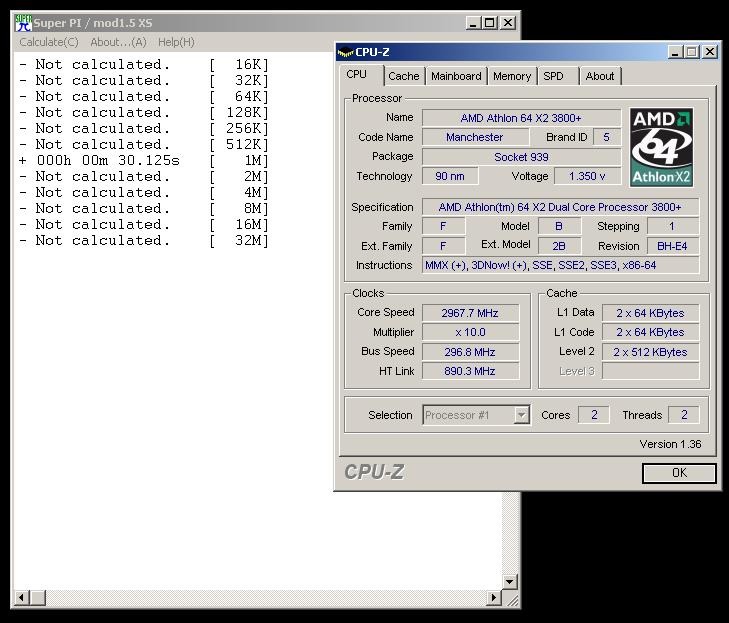Image resolution: width=729 pixels, height=623 pixels.
Task: Click the Super PI horizontal scrollbar thumb
Action: click(38, 597)
